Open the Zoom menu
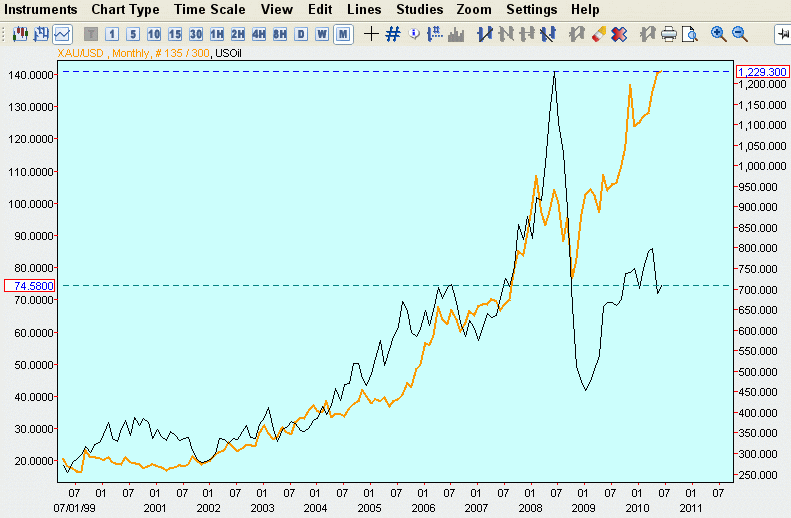The image size is (791, 518). 474,10
